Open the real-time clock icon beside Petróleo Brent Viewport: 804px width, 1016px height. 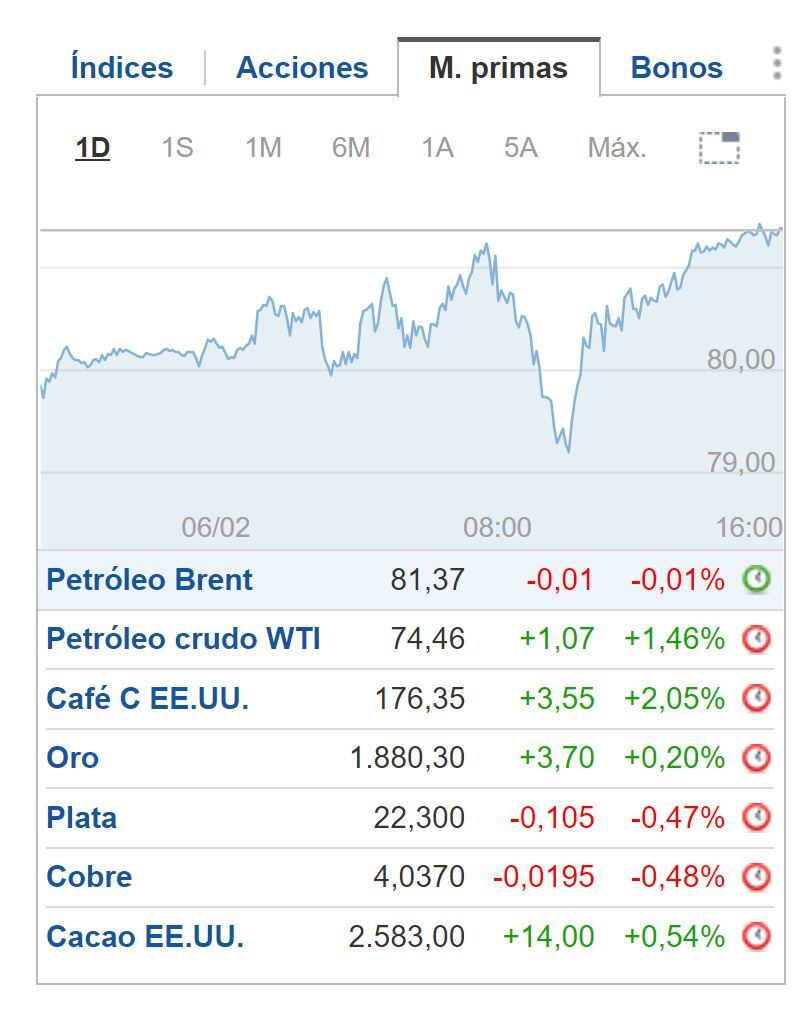coord(755,578)
